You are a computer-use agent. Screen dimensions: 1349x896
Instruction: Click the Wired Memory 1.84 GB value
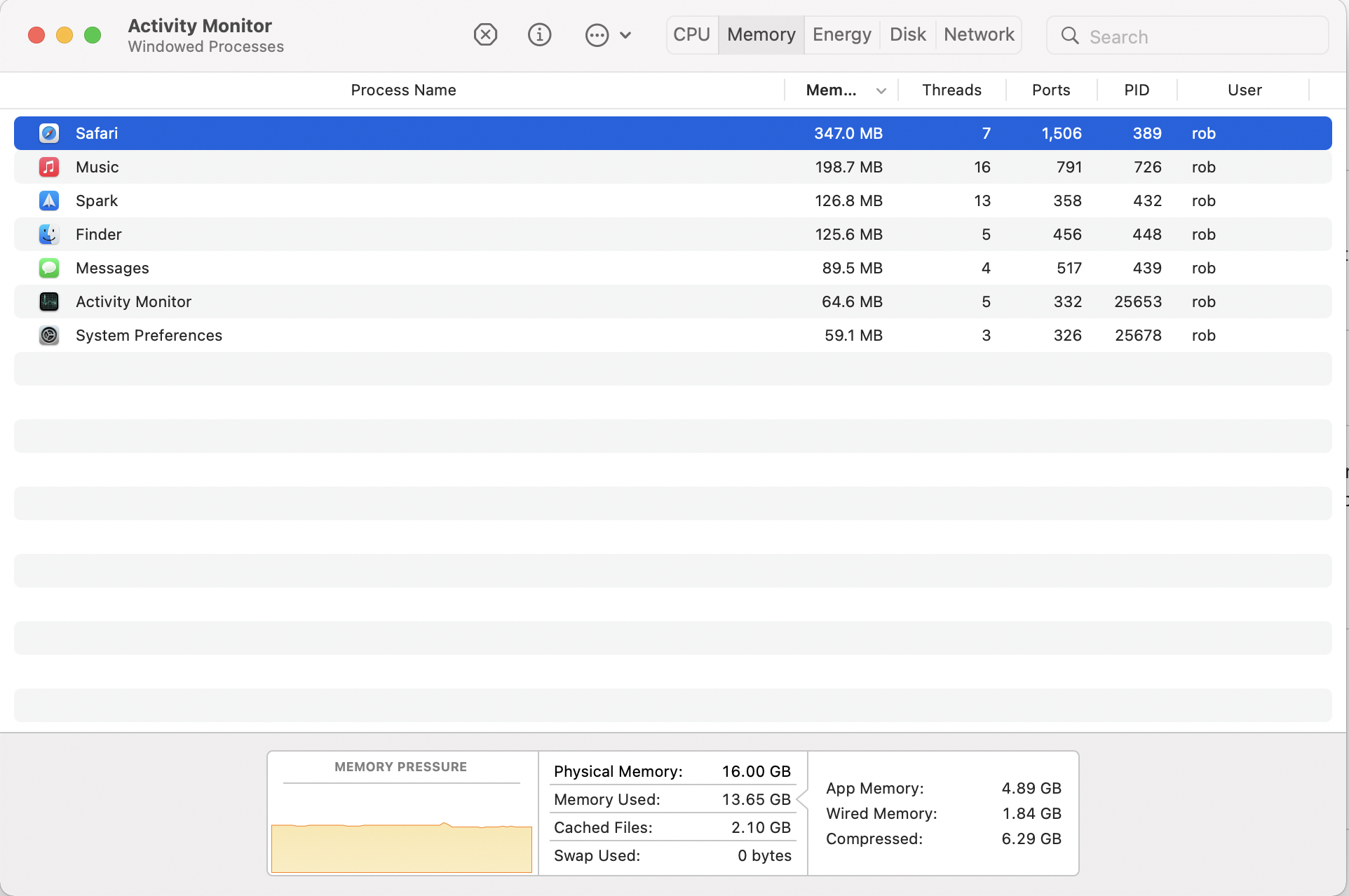point(1031,813)
